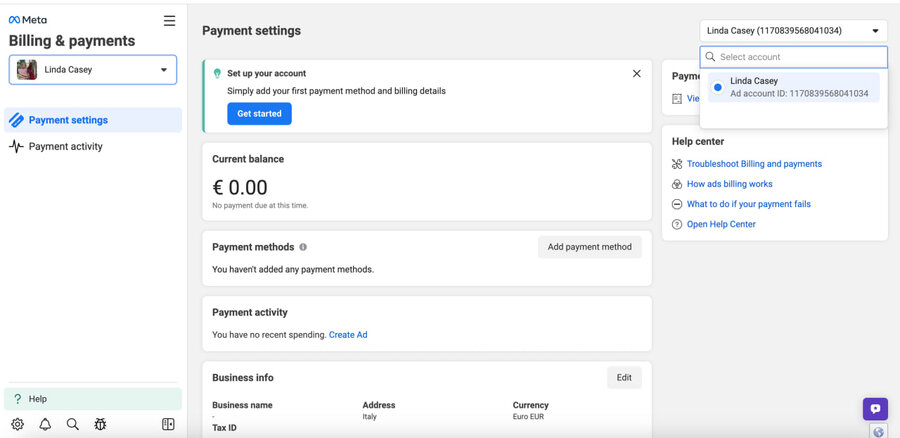Click the globe language icon
Image resolution: width=900 pixels, height=438 pixels.
click(879, 431)
